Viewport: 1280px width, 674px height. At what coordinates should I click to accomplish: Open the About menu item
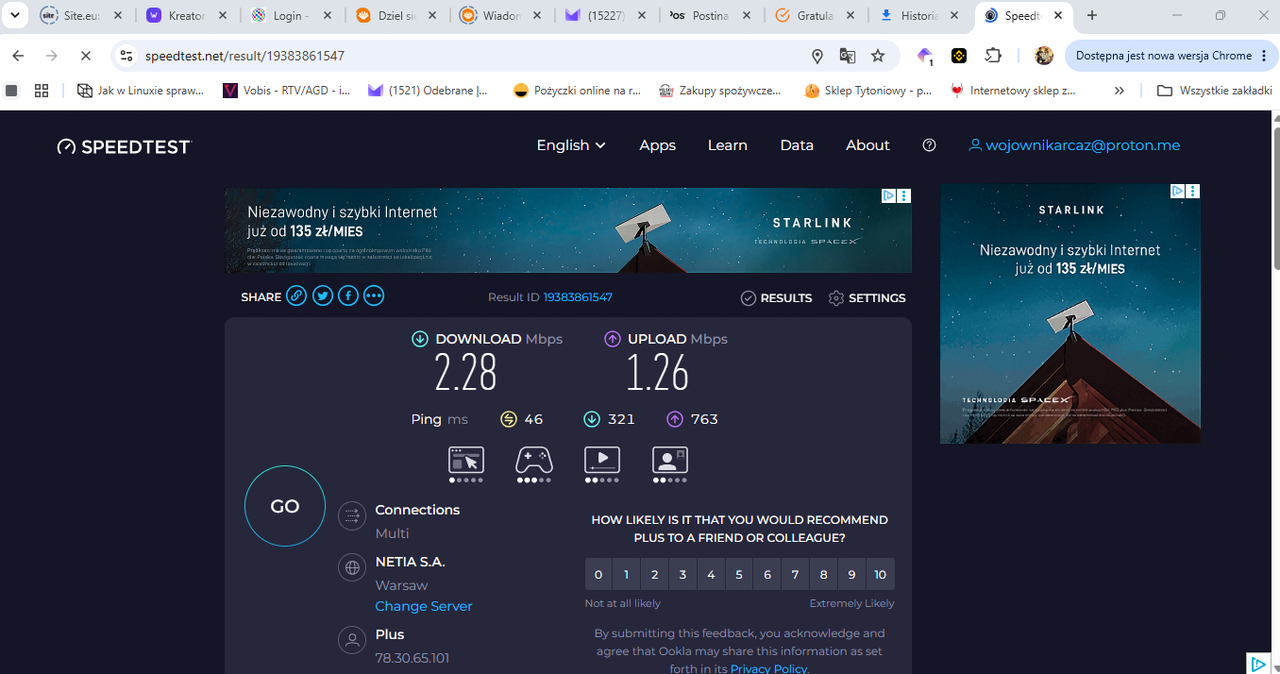tap(867, 145)
